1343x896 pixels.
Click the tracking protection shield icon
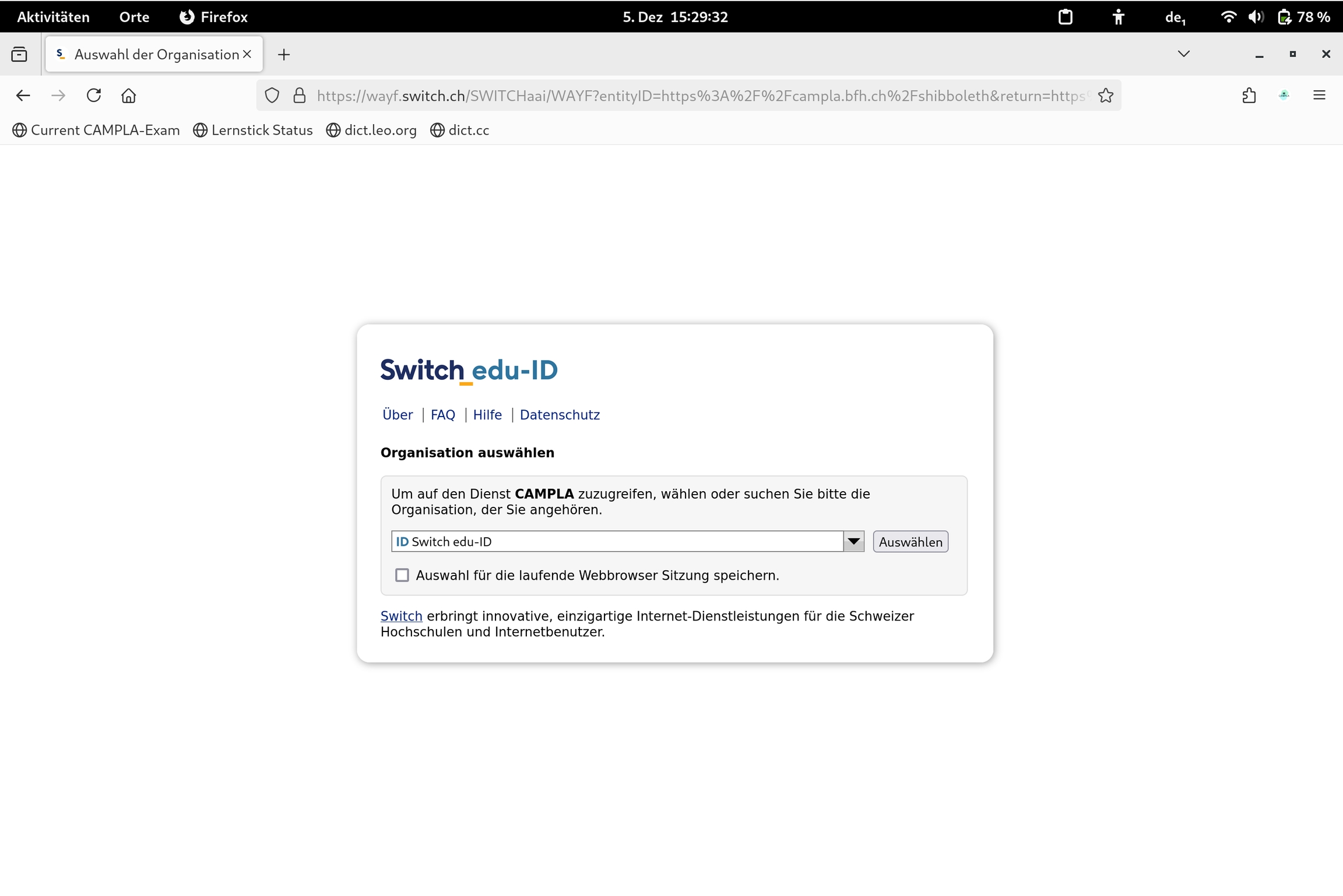tap(272, 96)
